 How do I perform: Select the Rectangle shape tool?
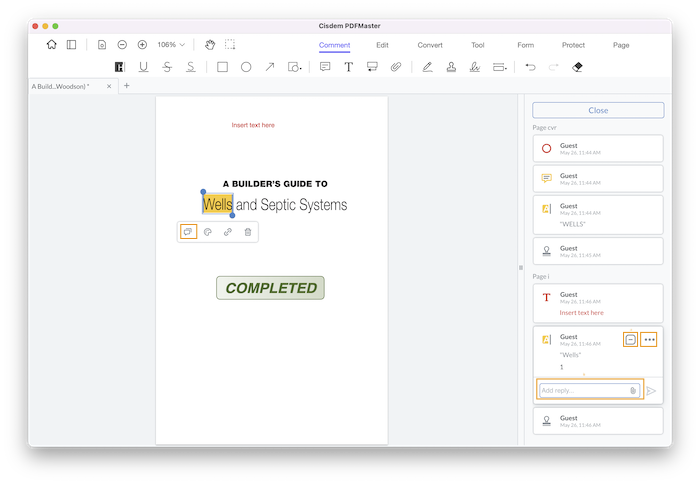[222, 67]
